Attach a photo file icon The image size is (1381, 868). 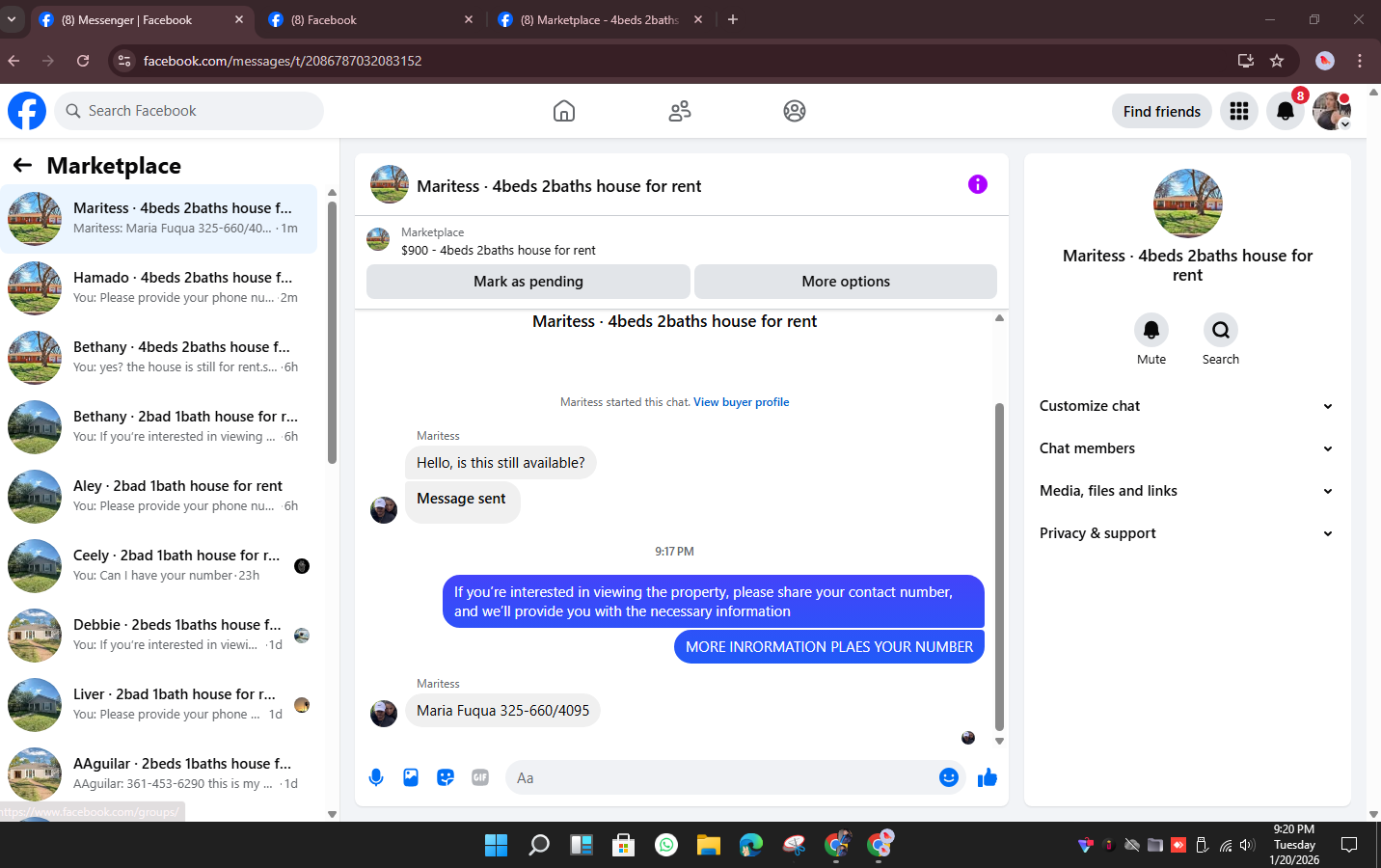[411, 777]
